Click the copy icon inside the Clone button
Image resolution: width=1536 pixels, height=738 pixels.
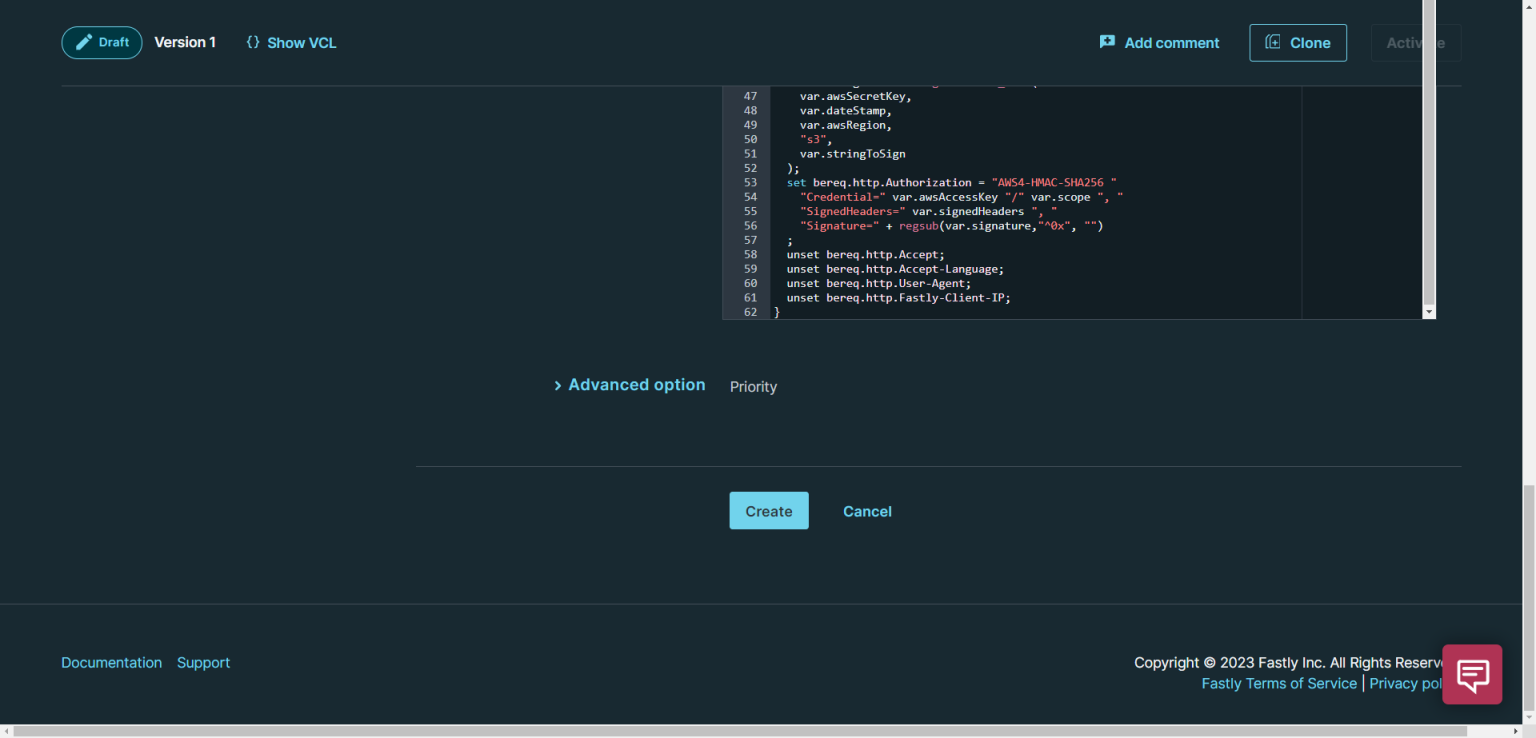1272,42
